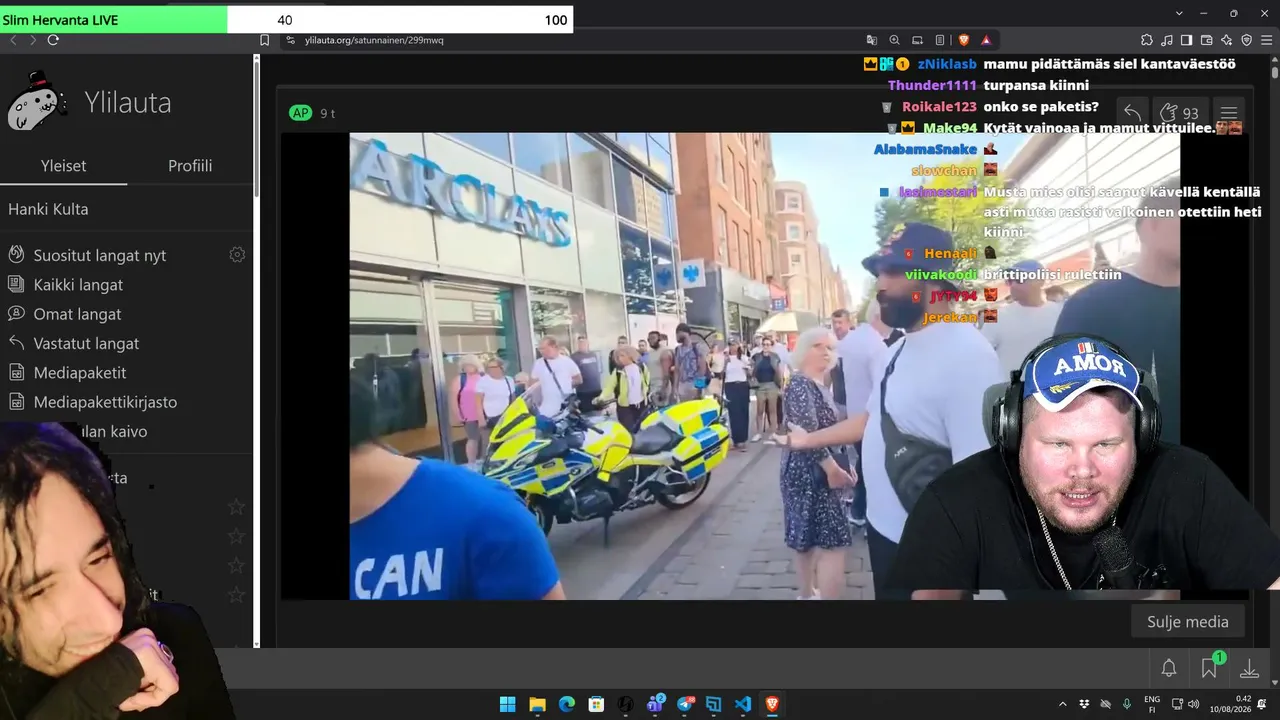Screen dimensions: 1280x720
Task: Switch to the Profiili tab
Action: 190,166
